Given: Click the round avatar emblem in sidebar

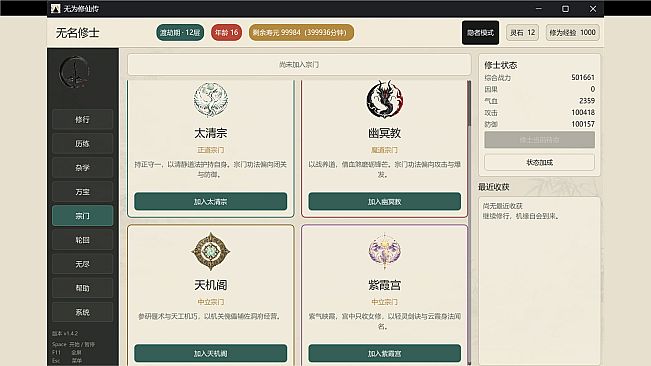Looking at the screenshot, I should point(75,73).
